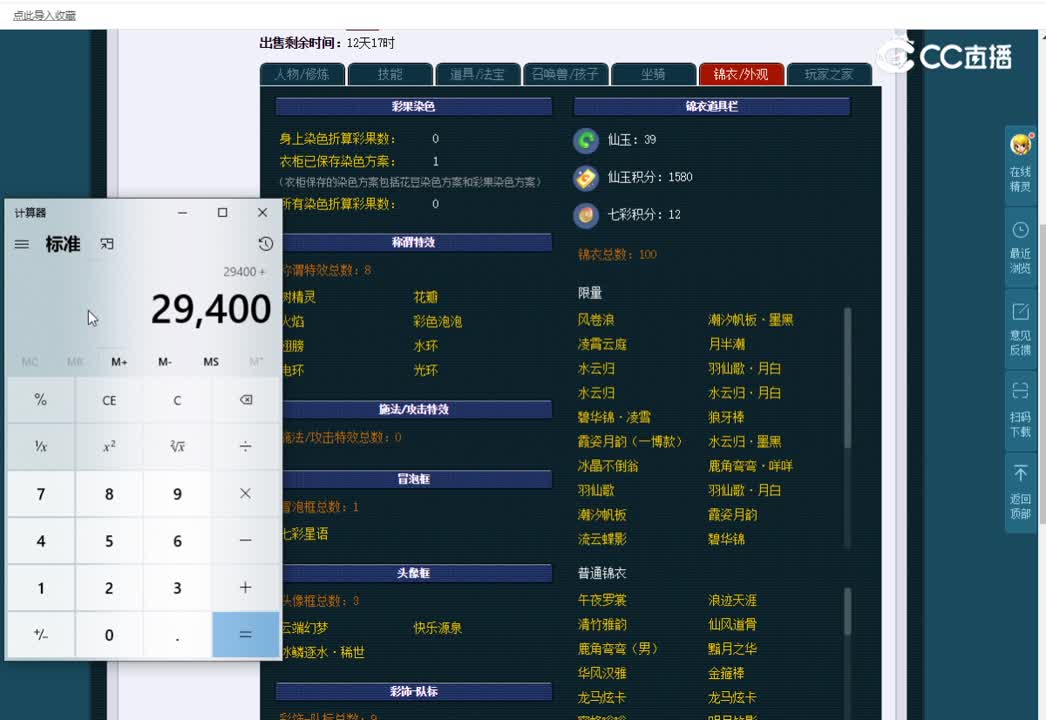This screenshot has height=720, width=1046.
Task: Click the 点此导入收藏 link
Action: tap(43, 16)
